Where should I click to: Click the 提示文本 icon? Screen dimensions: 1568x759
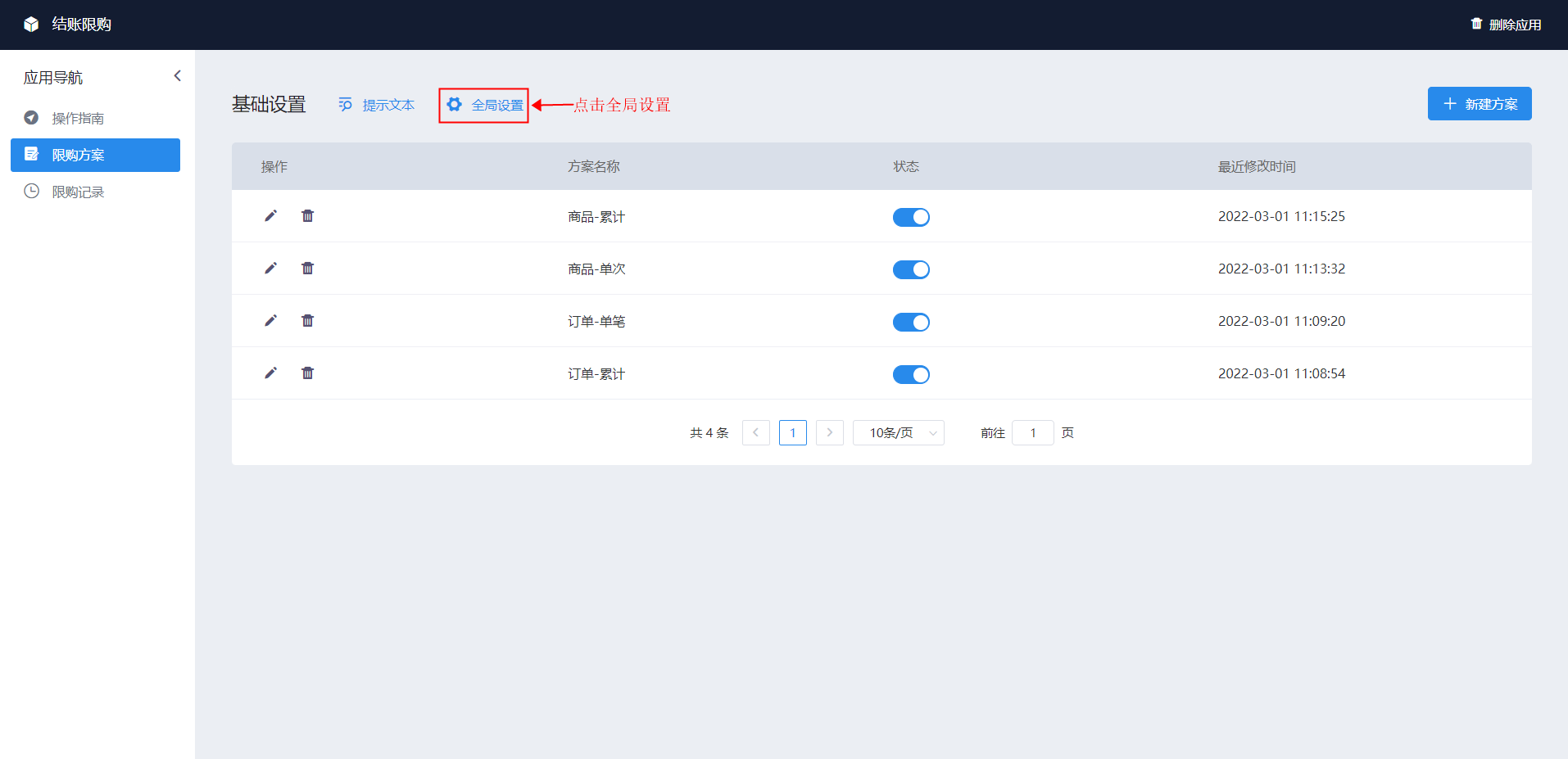(346, 105)
